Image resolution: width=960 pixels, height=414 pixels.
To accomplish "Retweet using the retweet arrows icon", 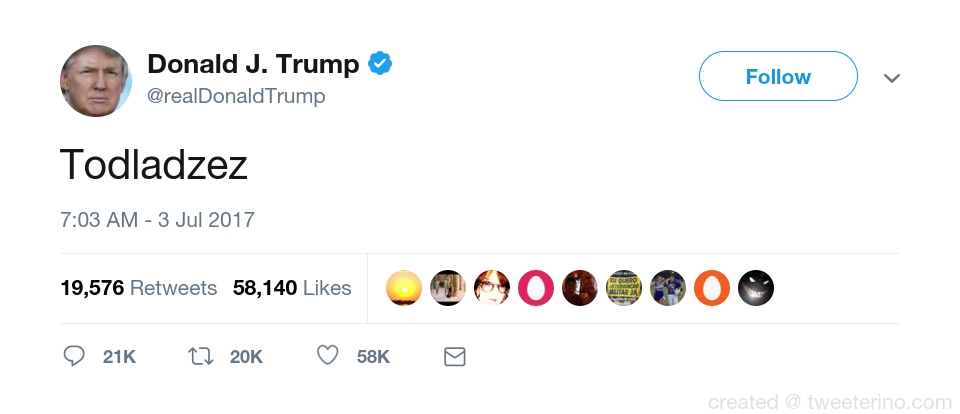I will coord(201,356).
